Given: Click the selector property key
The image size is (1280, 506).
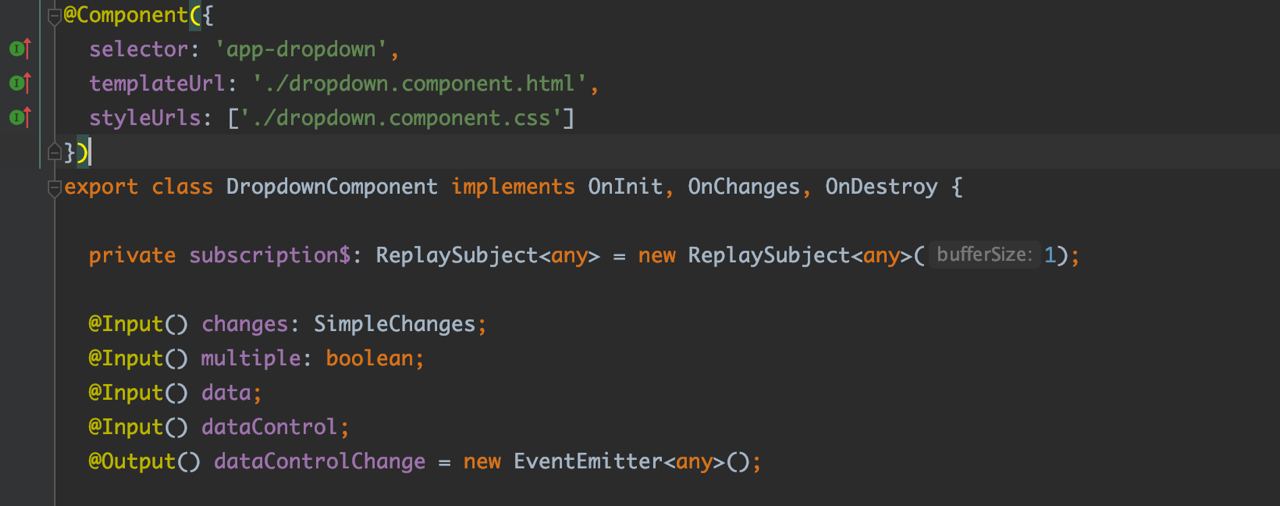Looking at the screenshot, I should pyautogui.click(x=139, y=49).
